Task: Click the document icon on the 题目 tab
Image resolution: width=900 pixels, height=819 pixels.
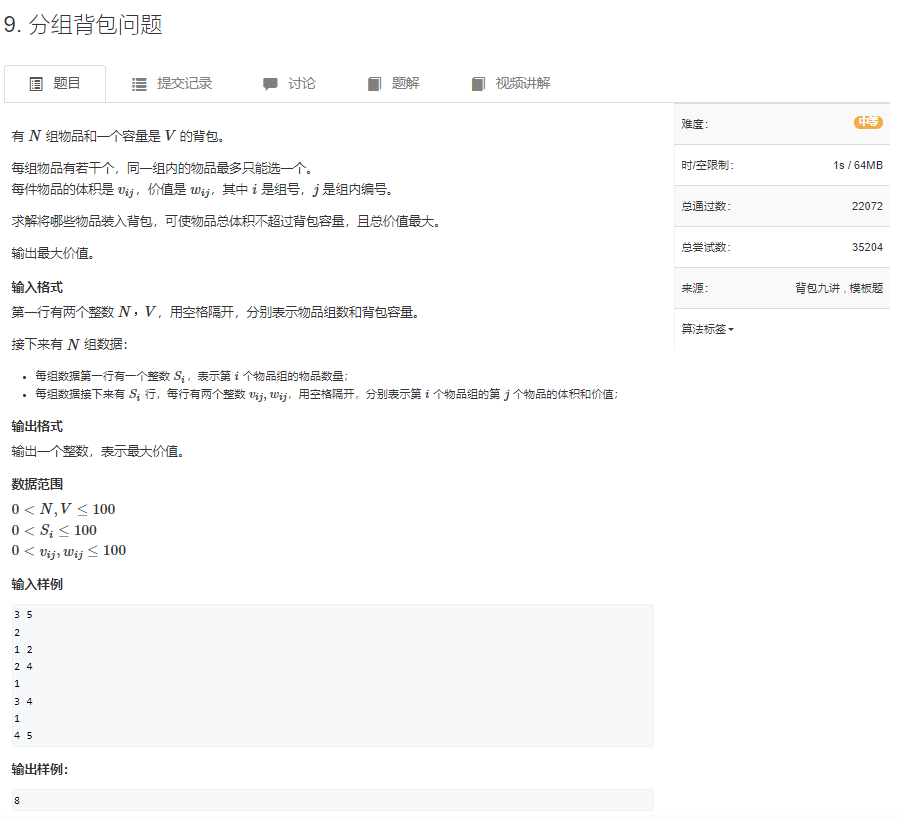Action: pos(34,83)
